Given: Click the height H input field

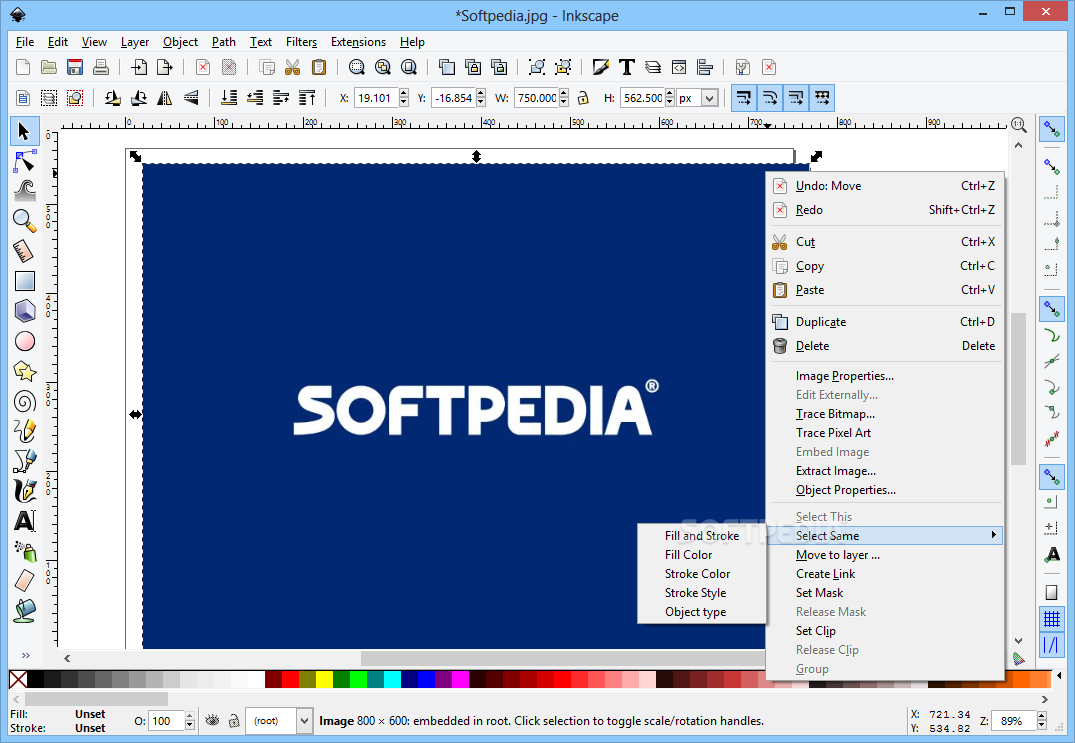Looking at the screenshot, I should pyautogui.click(x=643, y=98).
